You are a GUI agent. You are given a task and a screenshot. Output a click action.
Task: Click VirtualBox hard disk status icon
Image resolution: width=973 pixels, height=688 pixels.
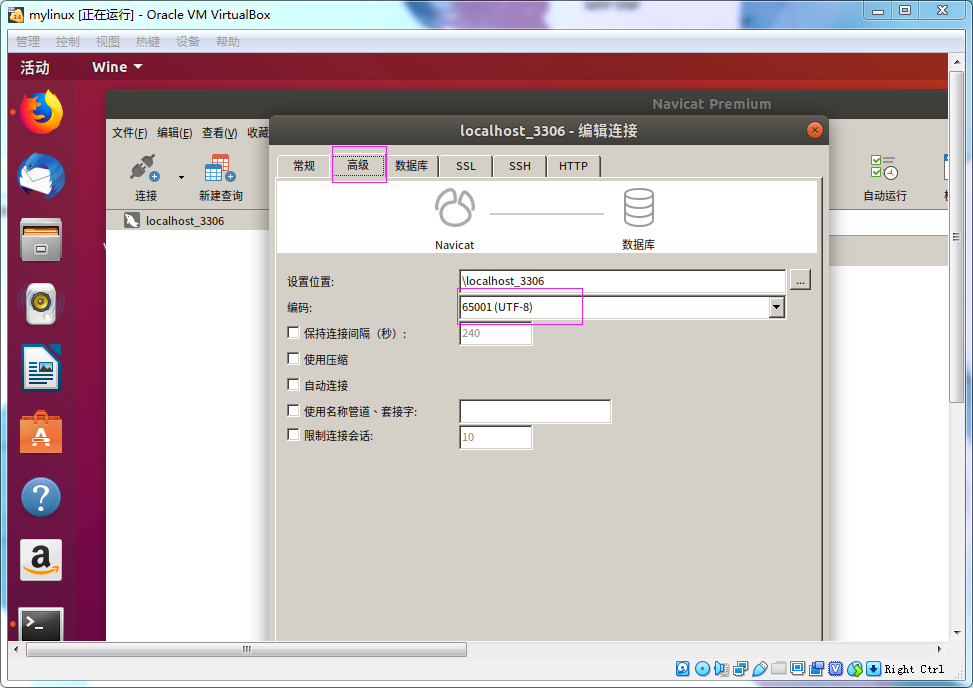(x=683, y=668)
